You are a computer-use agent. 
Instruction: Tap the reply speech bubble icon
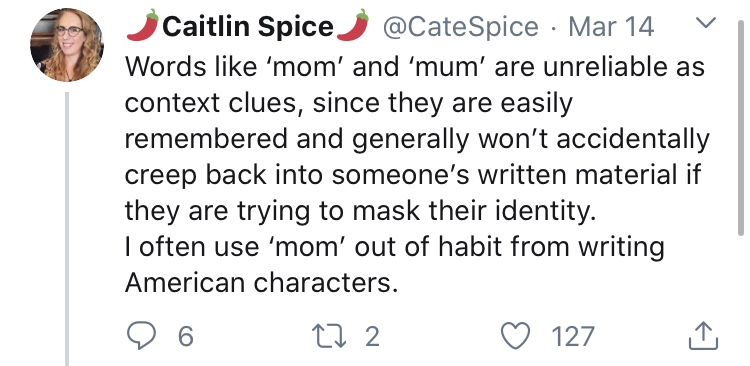pos(142,336)
